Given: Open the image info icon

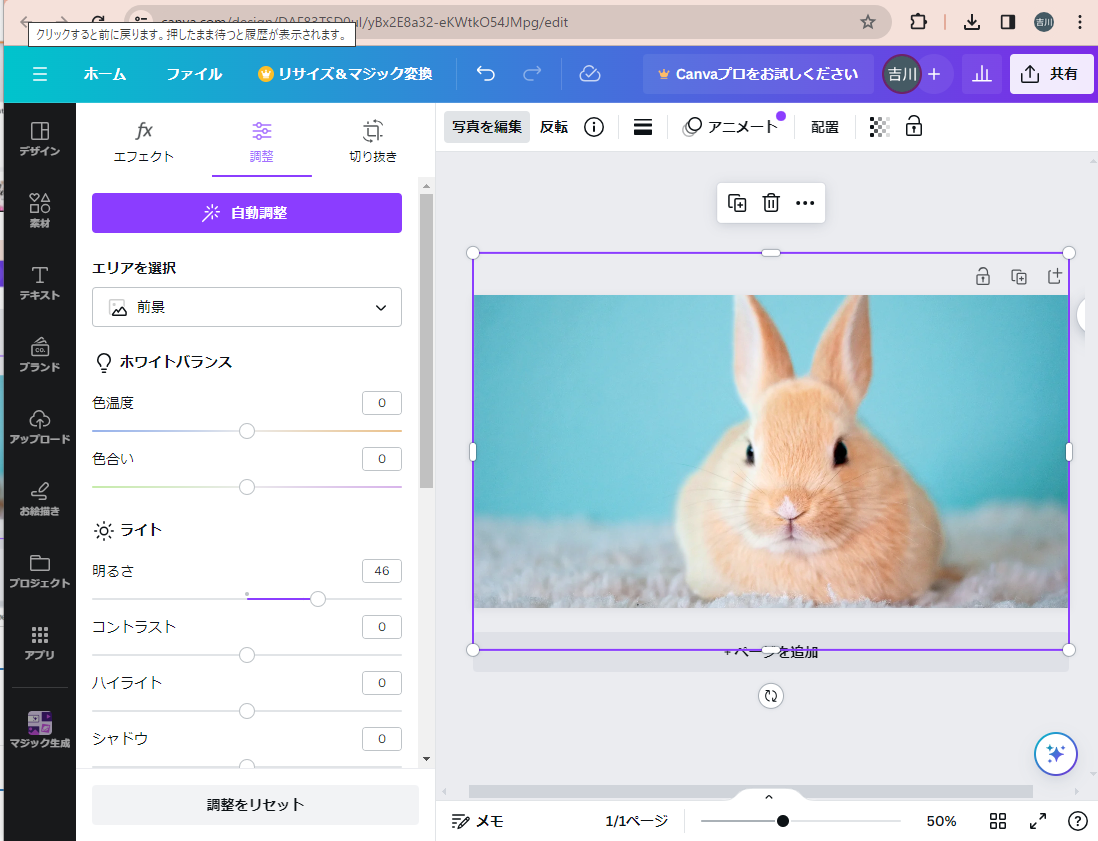Looking at the screenshot, I should point(594,127).
